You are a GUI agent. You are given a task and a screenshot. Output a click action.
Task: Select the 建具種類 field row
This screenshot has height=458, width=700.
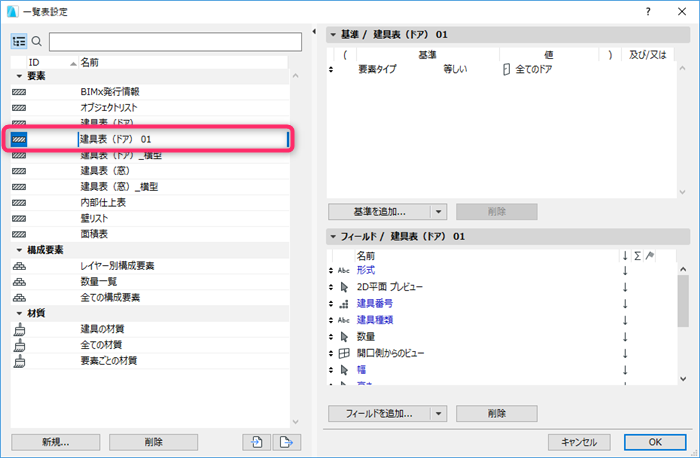[502, 320]
